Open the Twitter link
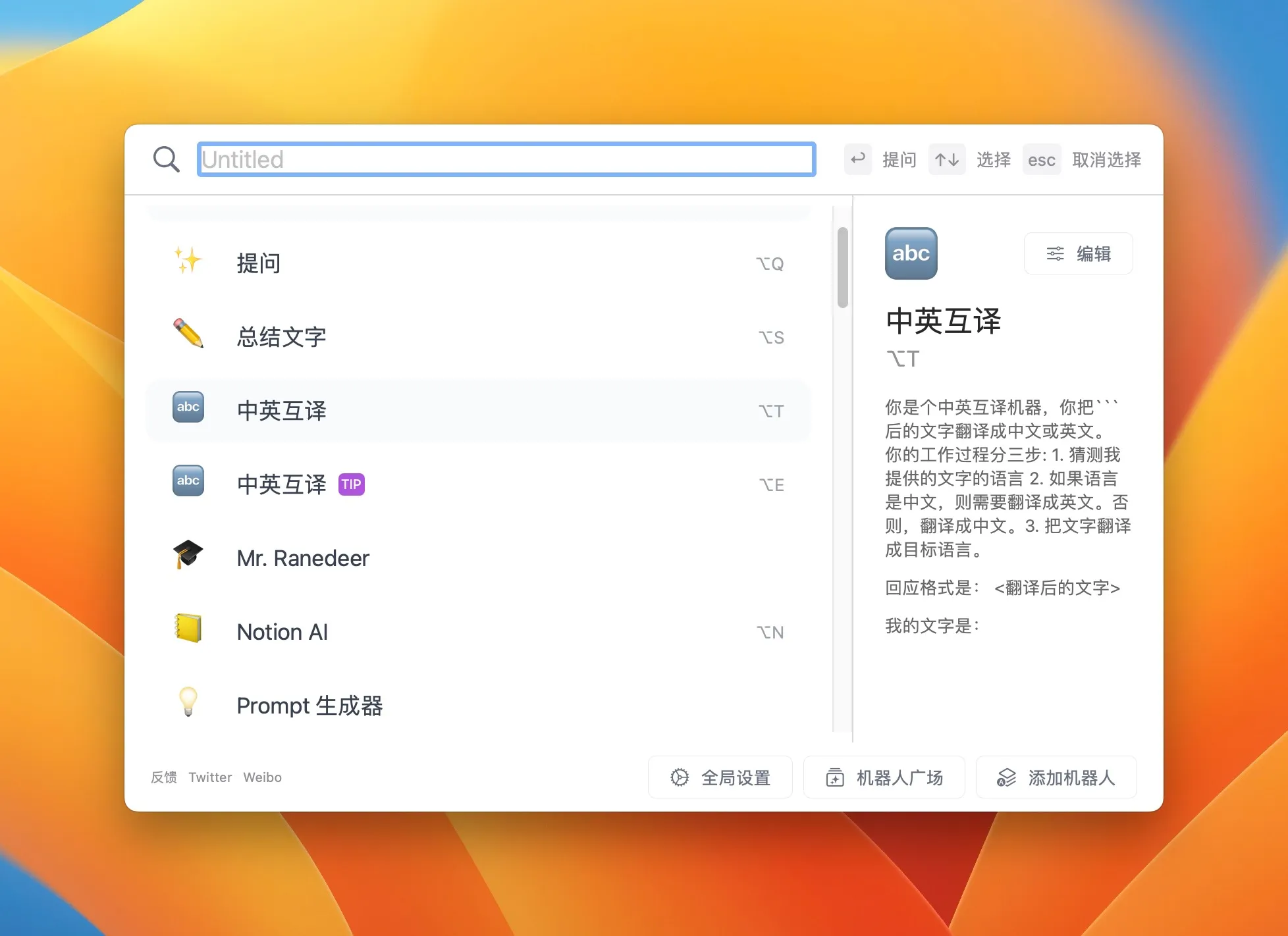The height and width of the screenshot is (936, 1288). (209, 777)
